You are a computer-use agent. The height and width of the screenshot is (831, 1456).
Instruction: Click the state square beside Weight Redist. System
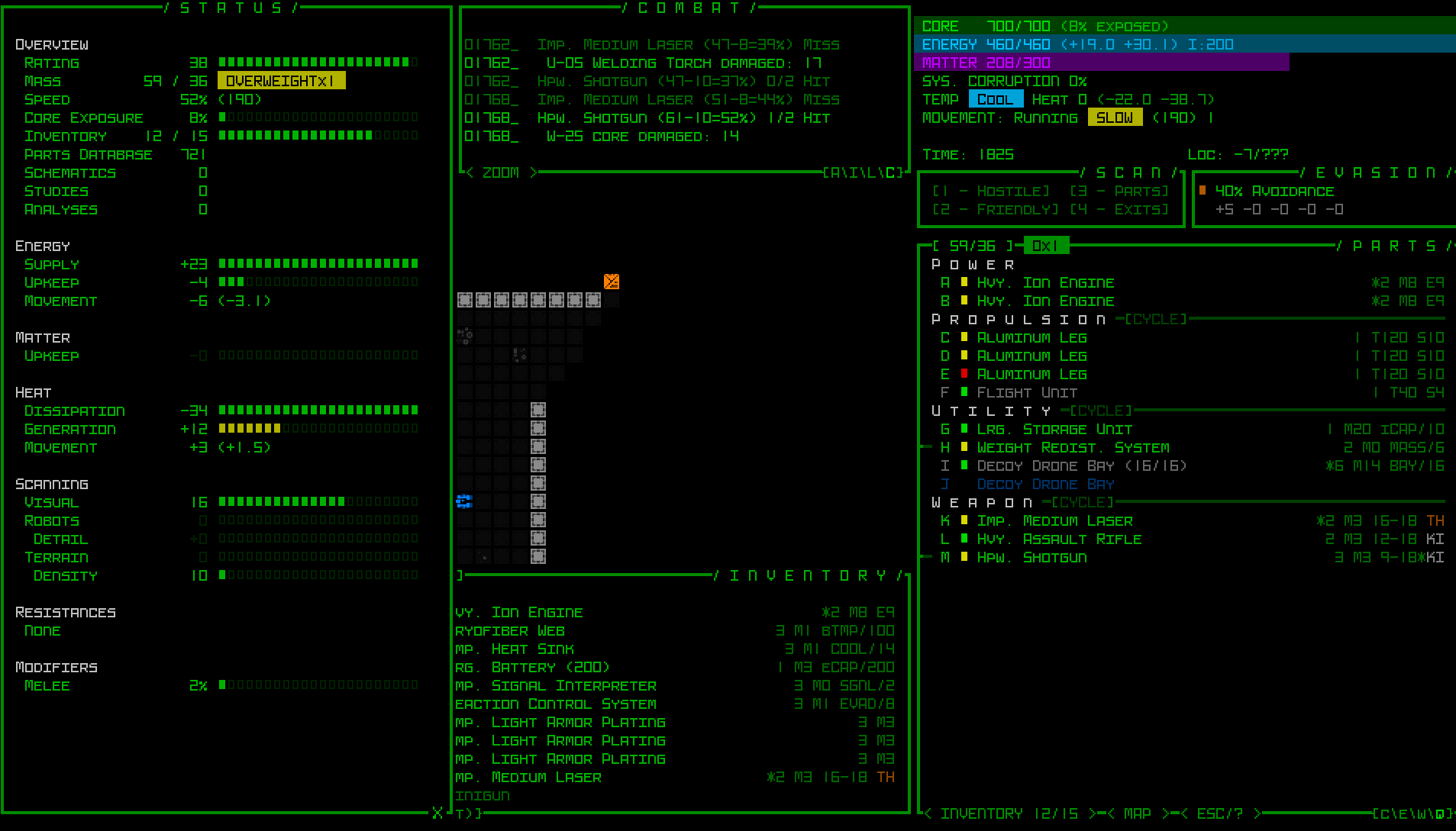pos(964,447)
